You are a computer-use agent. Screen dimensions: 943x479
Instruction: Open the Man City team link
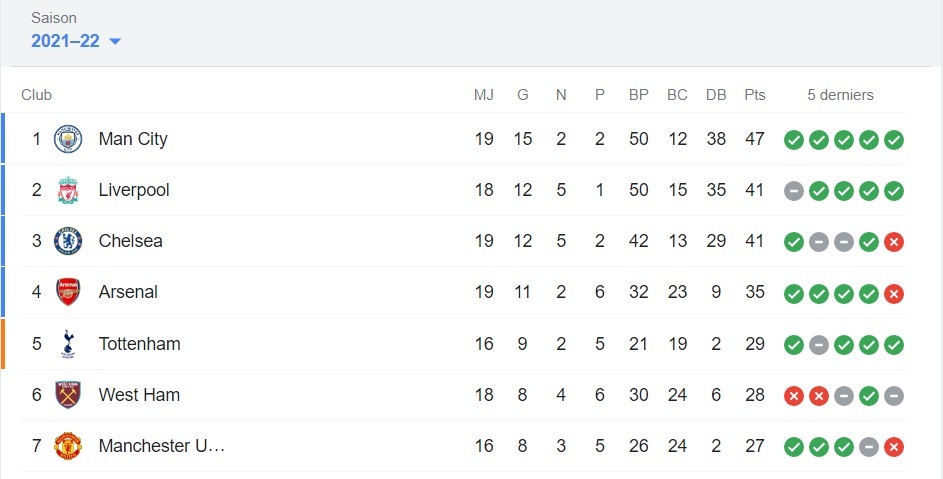[133, 139]
